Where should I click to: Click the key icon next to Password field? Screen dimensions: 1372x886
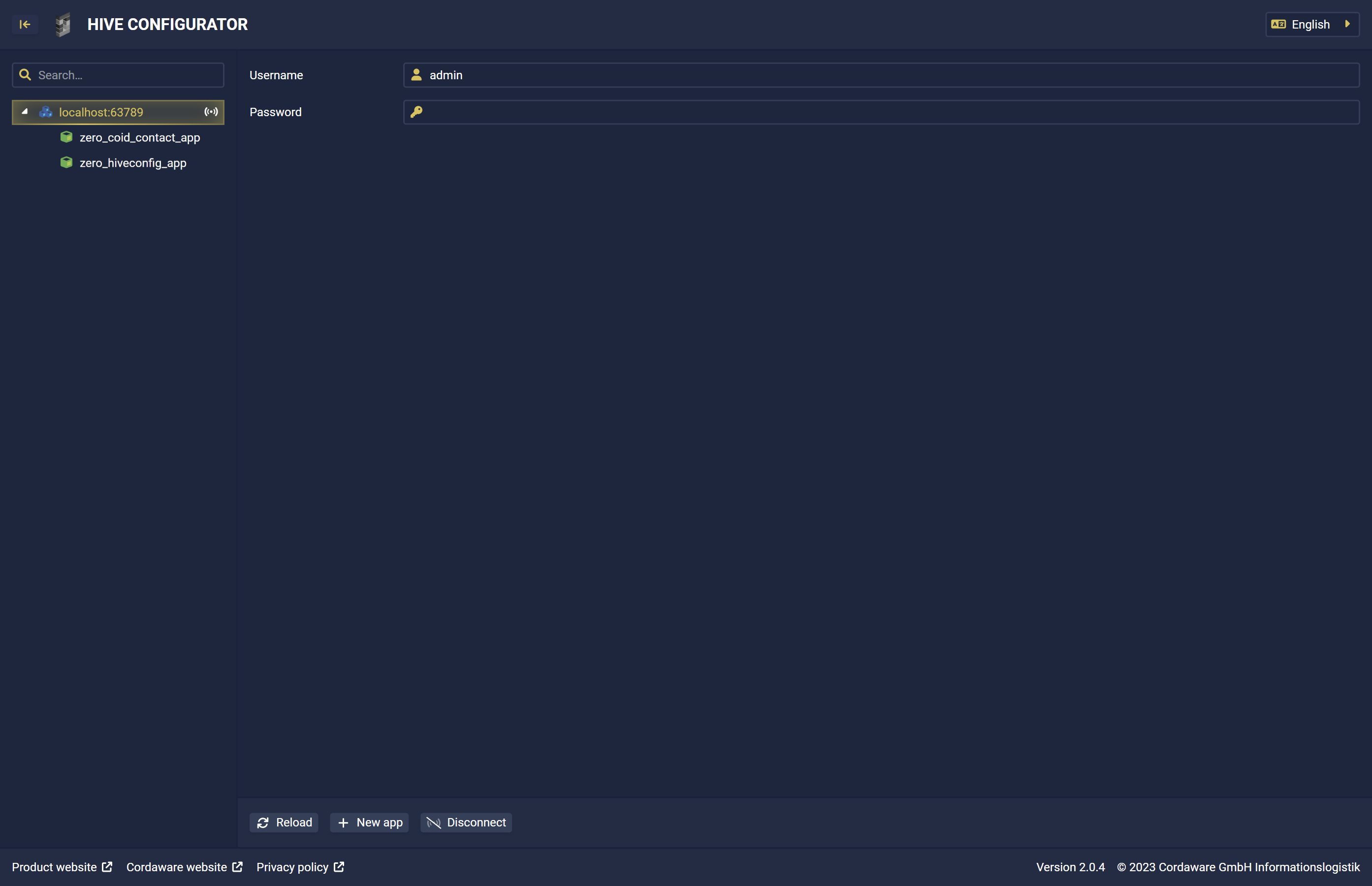[x=417, y=112]
